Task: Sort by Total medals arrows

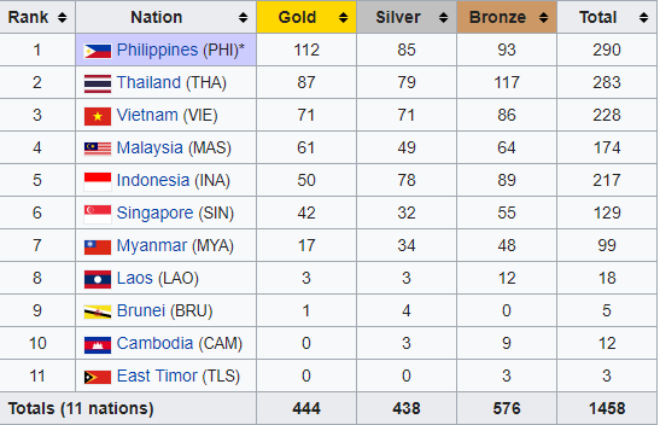Action: 643,17
